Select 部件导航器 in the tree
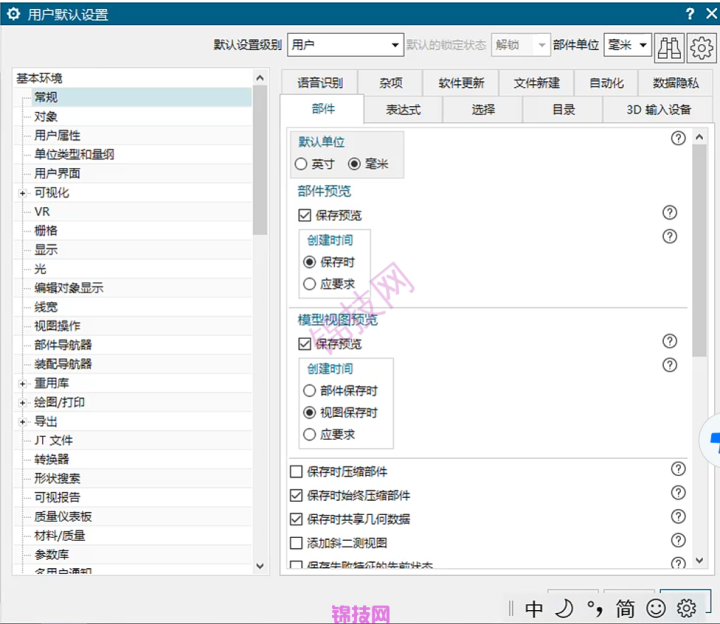 pyautogui.click(x=63, y=345)
